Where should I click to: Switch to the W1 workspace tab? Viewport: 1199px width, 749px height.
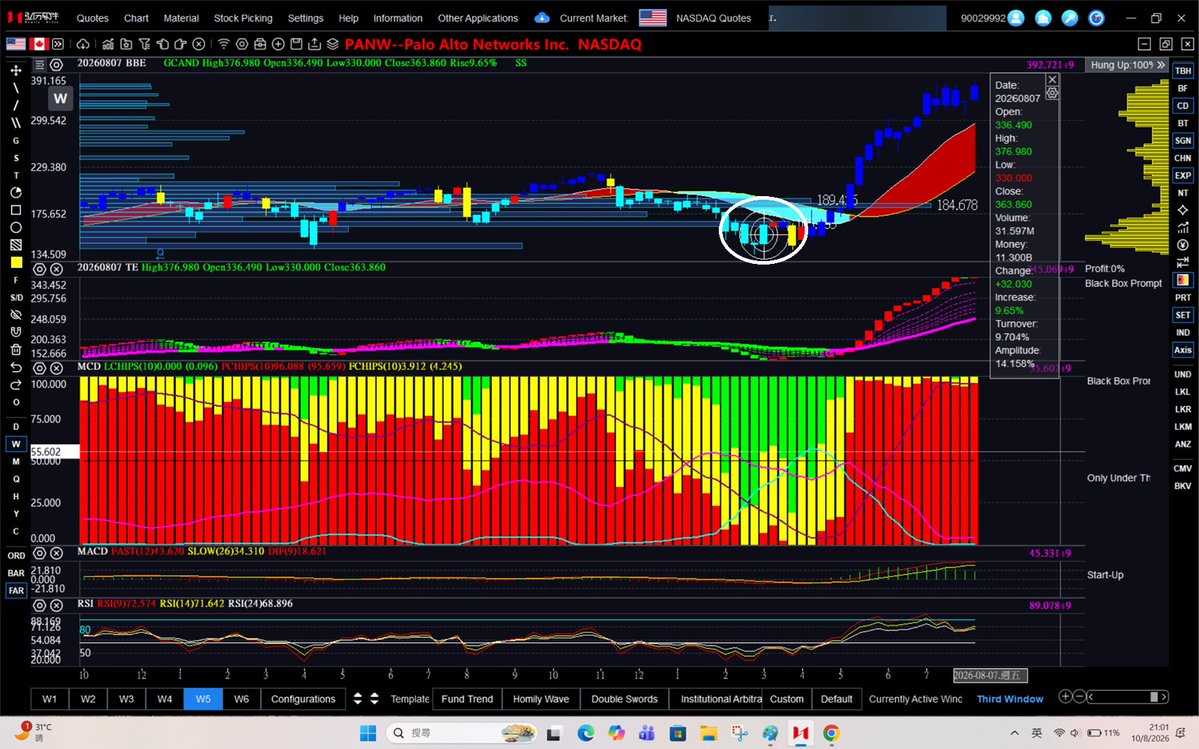pyautogui.click(x=50, y=699)
